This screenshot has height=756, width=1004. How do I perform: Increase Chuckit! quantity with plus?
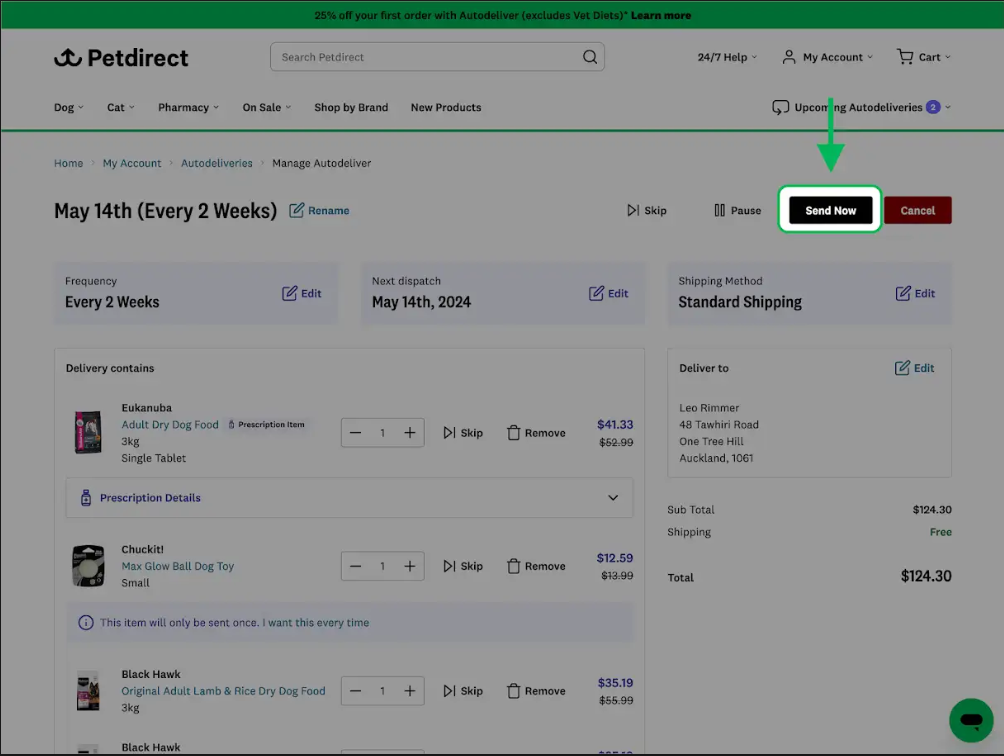(410, 566)
